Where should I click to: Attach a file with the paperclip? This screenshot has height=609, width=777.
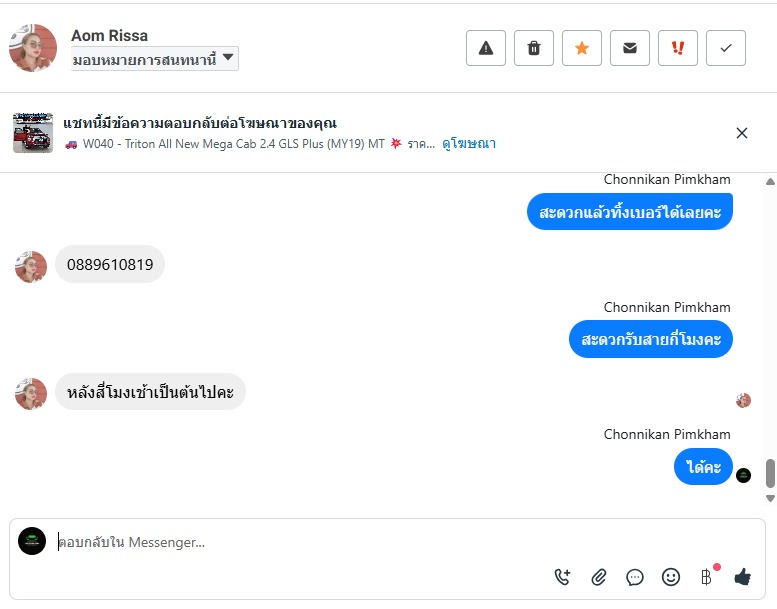tap(599, 577)
